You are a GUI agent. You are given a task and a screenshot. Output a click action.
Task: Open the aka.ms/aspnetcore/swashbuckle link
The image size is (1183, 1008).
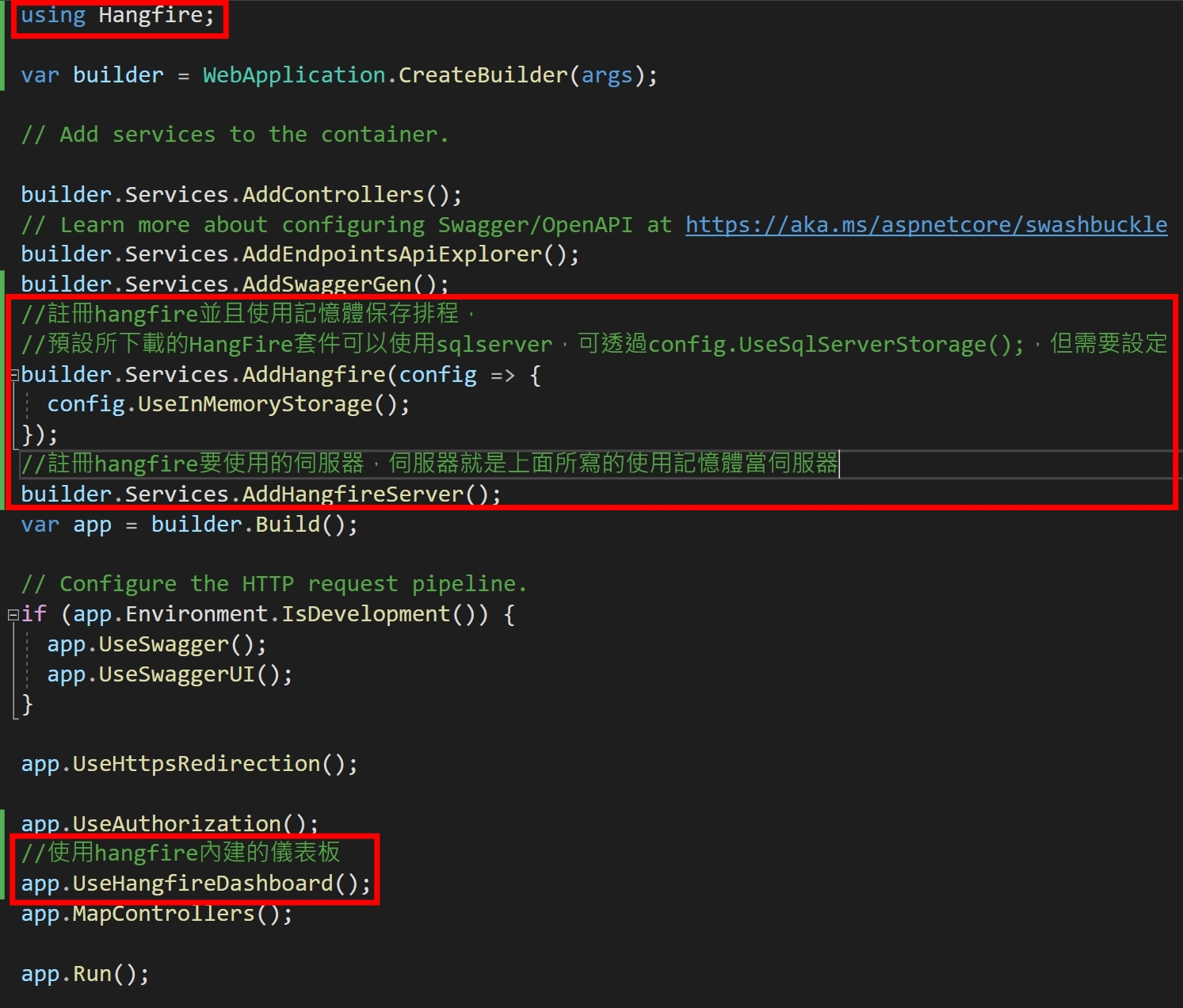pos(925,225)
